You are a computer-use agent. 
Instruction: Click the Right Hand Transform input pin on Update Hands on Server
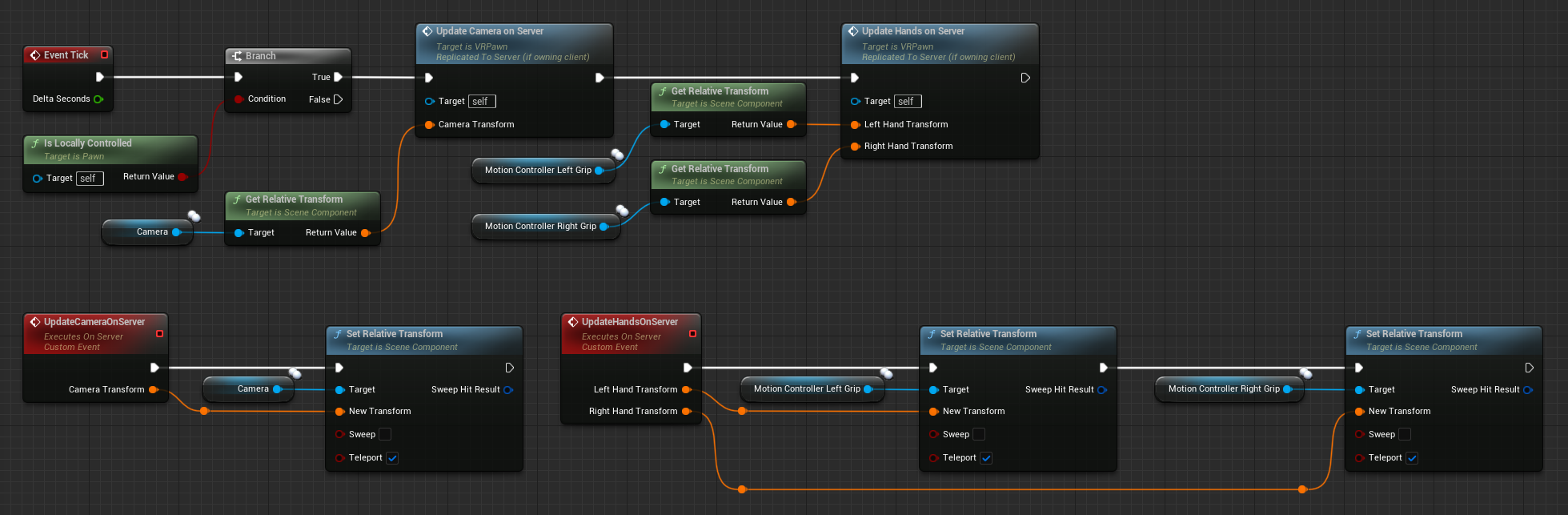coord(855,147)
